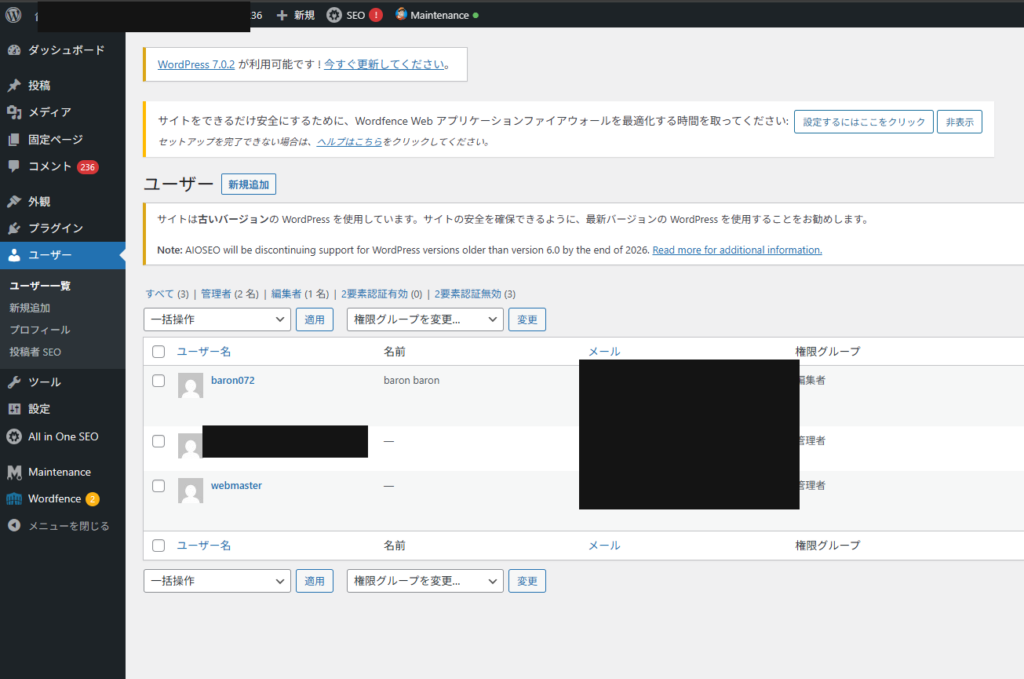The height and width of the screenshot is (679, 1024).
Task: Click the Pages icon in sidebar
Action: click(x=14, y=140)
